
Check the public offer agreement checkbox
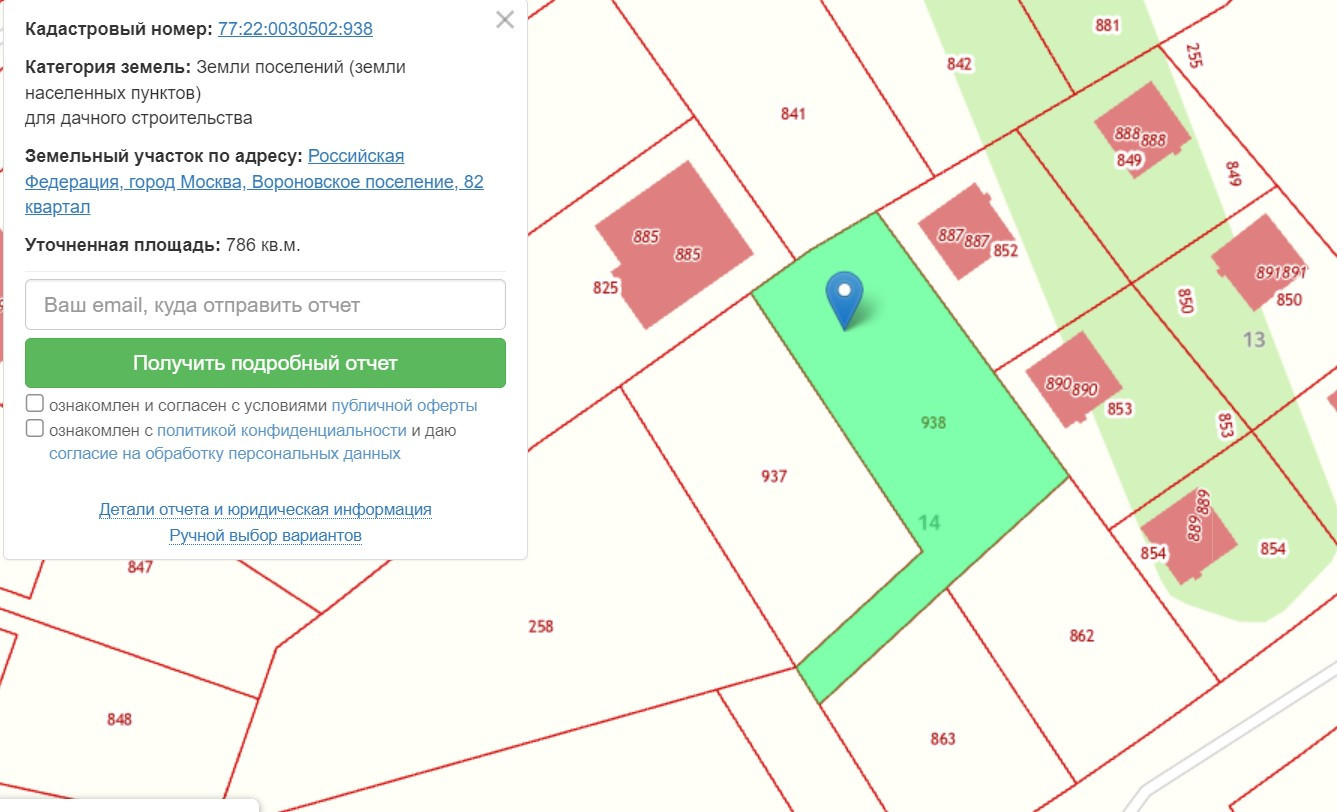(35, 404)
